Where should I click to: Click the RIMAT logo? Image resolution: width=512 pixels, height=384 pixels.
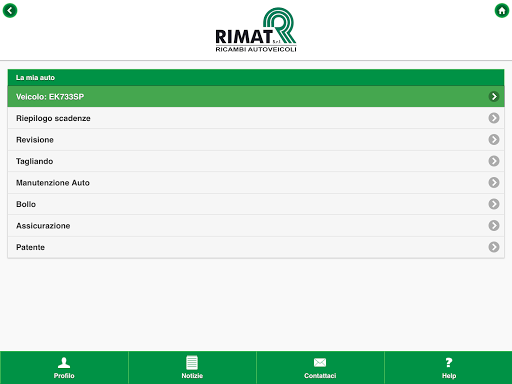click(256, 30)
